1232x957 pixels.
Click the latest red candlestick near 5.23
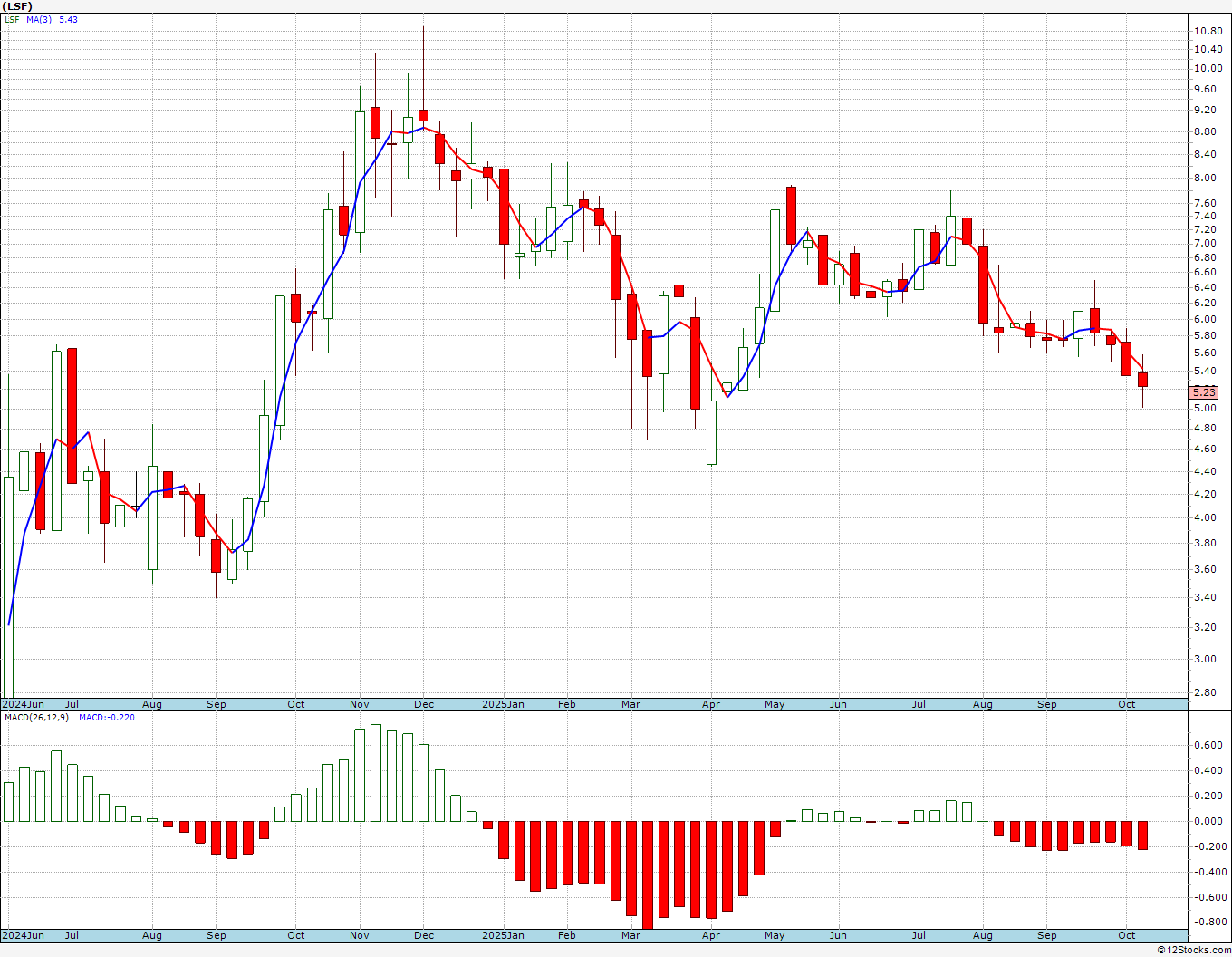[x=1143, y=380]
